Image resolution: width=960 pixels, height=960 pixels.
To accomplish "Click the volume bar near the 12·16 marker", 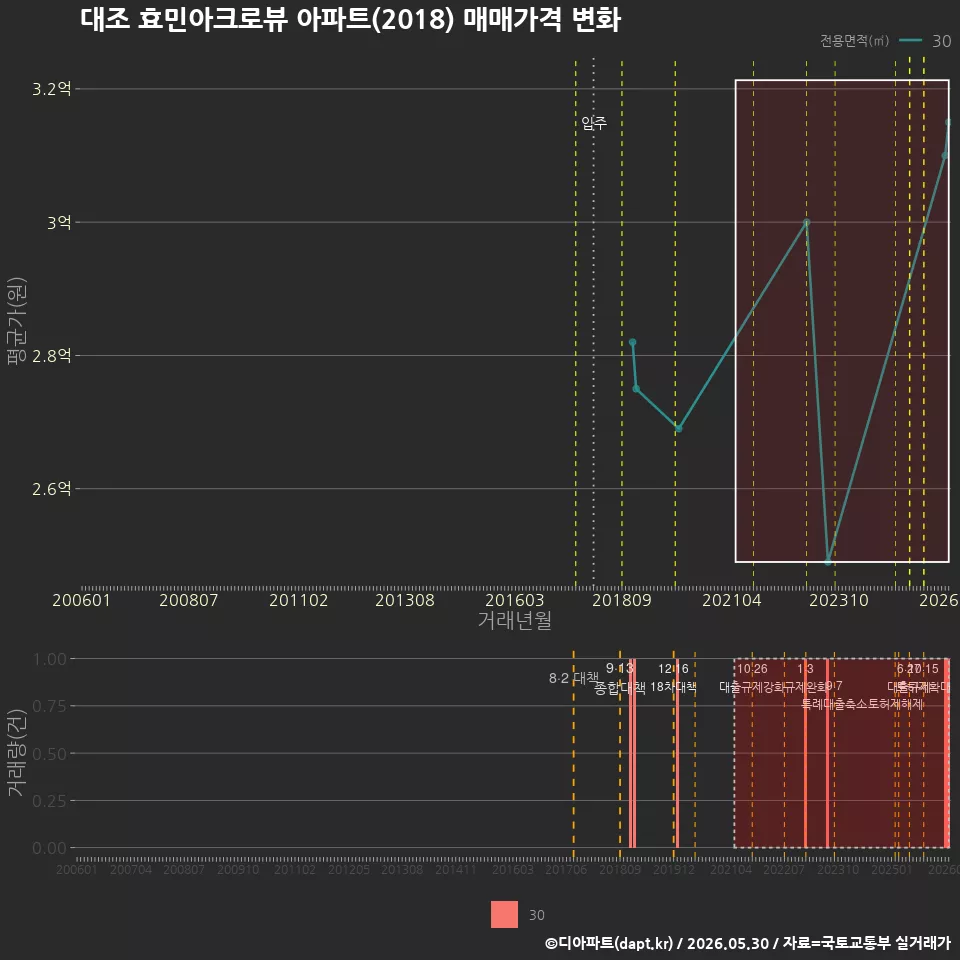I will [677, 753].
